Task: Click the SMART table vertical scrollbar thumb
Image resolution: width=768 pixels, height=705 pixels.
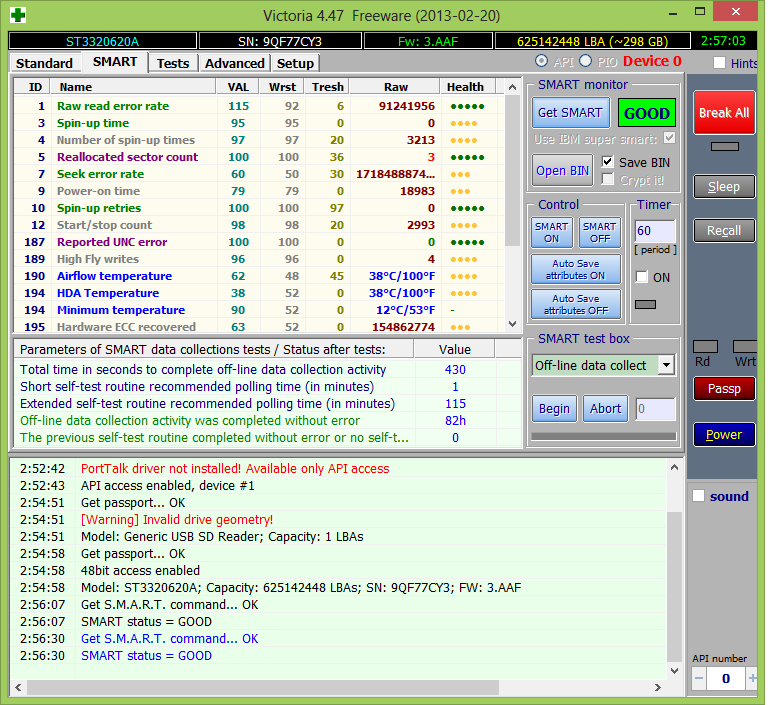Action: coord(512,170)
